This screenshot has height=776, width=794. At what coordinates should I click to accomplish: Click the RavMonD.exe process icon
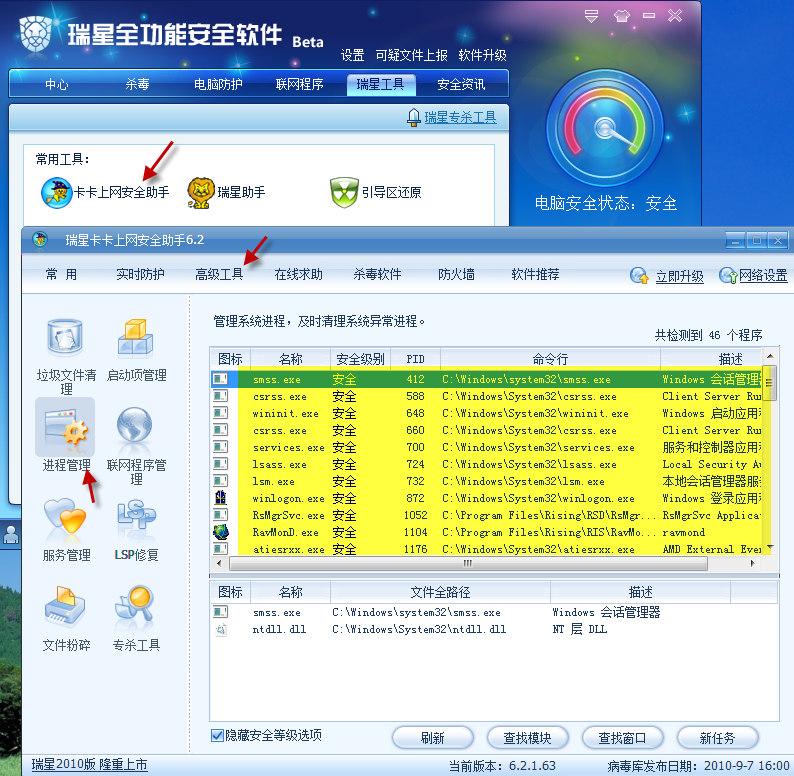(x=220, y=532)
